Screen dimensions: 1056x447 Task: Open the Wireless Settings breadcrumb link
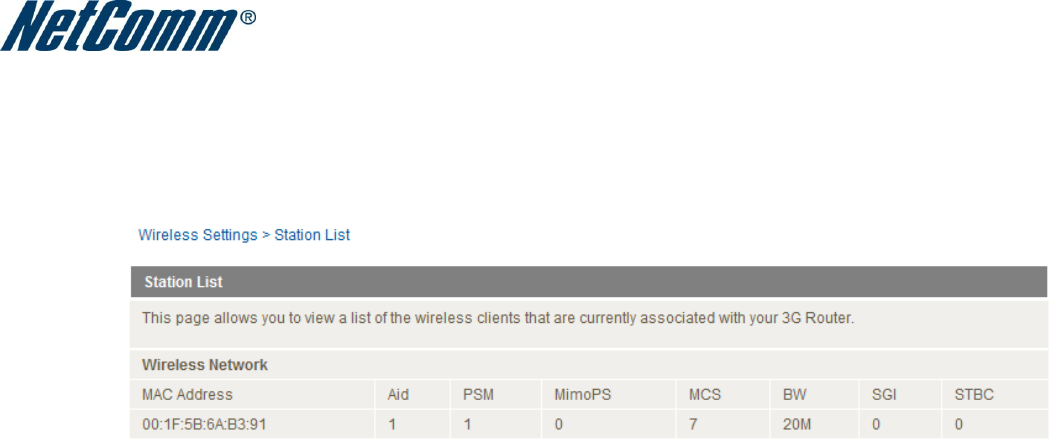coord(197,235)
